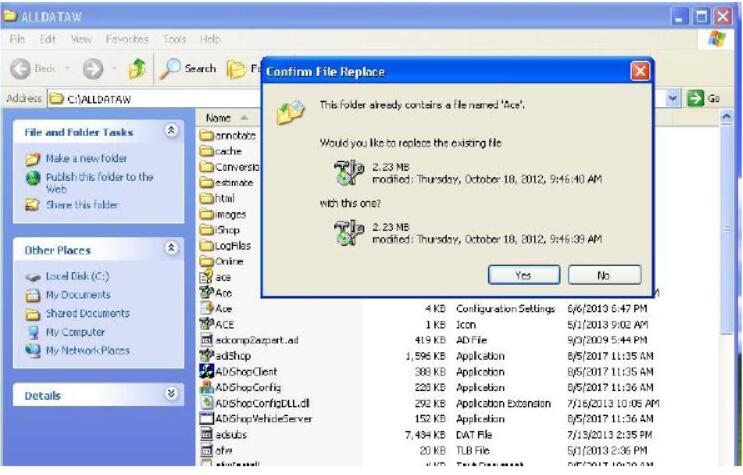
Task: Select the annotate folder
Action: (228, 136)
